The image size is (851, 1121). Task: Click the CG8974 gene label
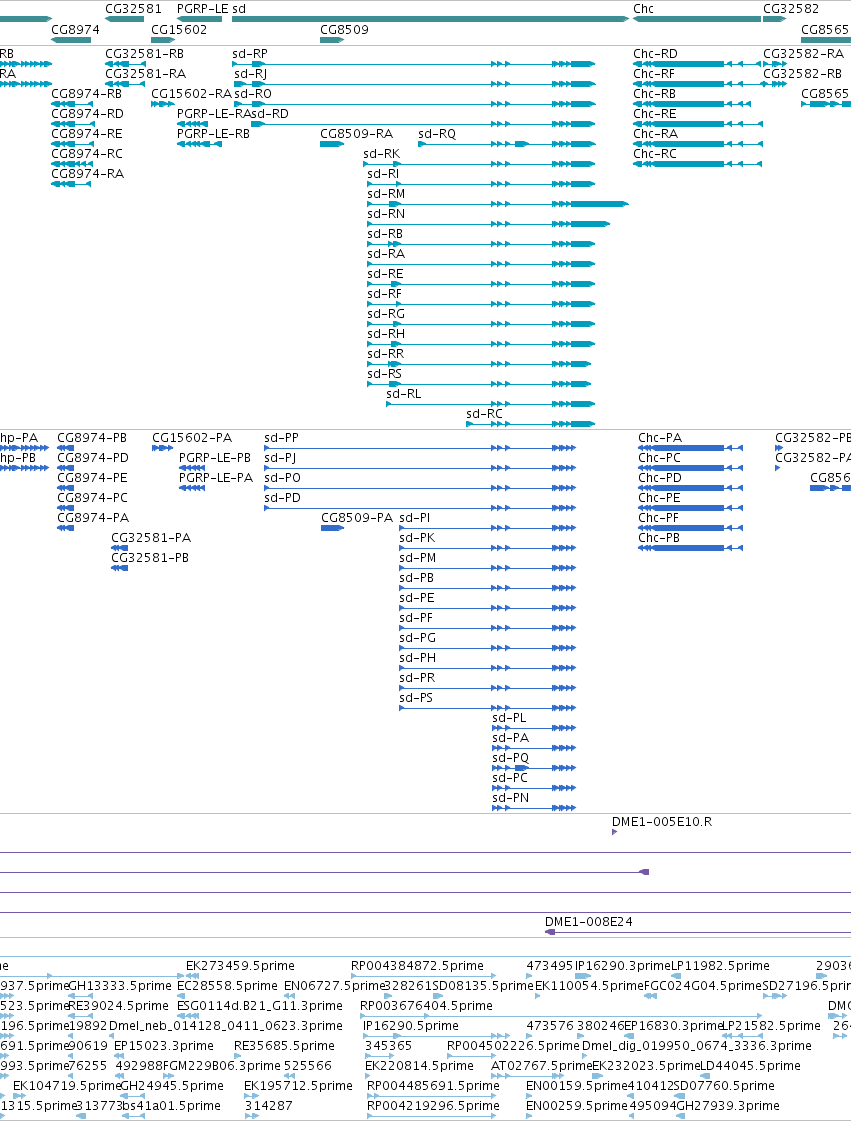75,29
